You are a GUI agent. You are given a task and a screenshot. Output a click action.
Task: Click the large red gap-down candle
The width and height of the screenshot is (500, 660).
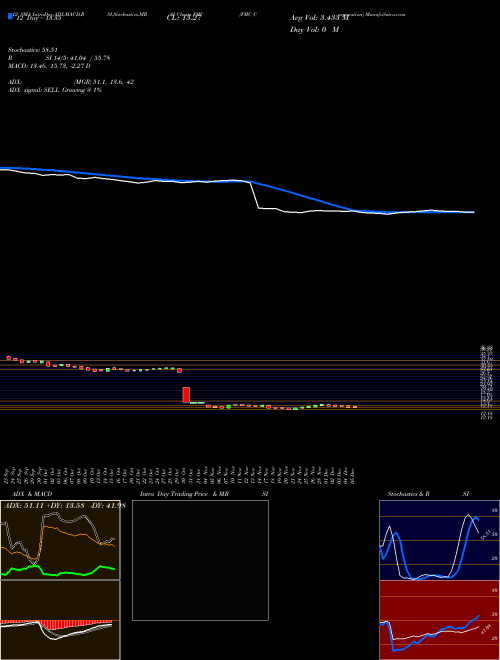(x=186, y=395)
